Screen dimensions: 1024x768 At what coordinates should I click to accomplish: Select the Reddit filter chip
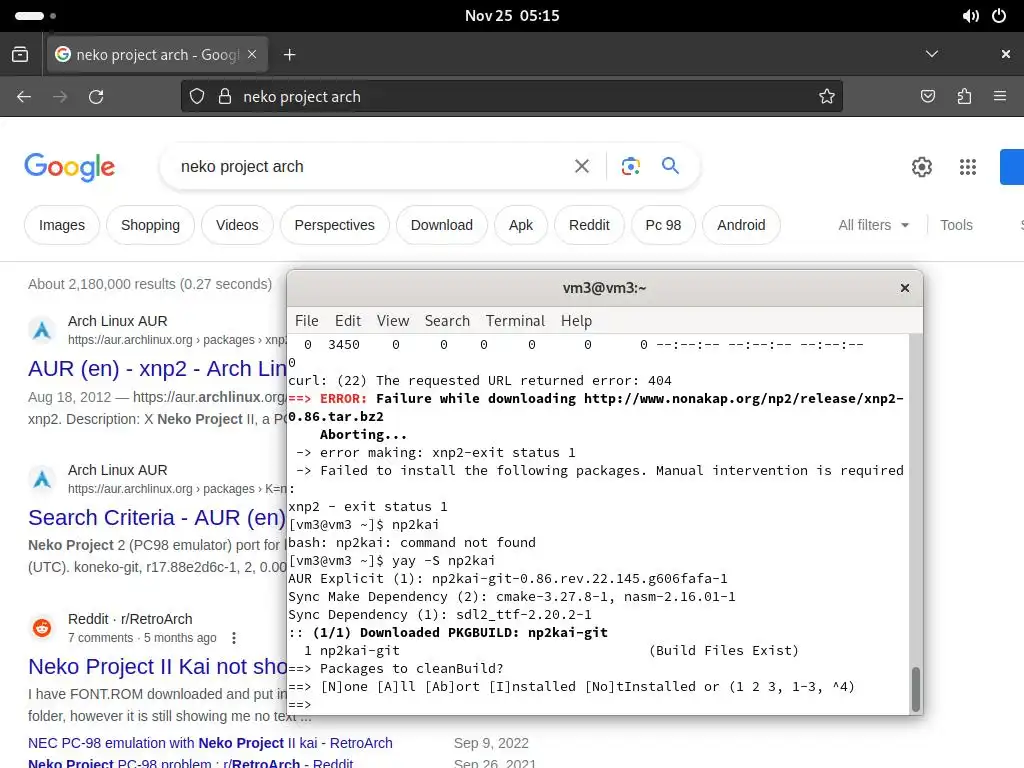(589, 225)
